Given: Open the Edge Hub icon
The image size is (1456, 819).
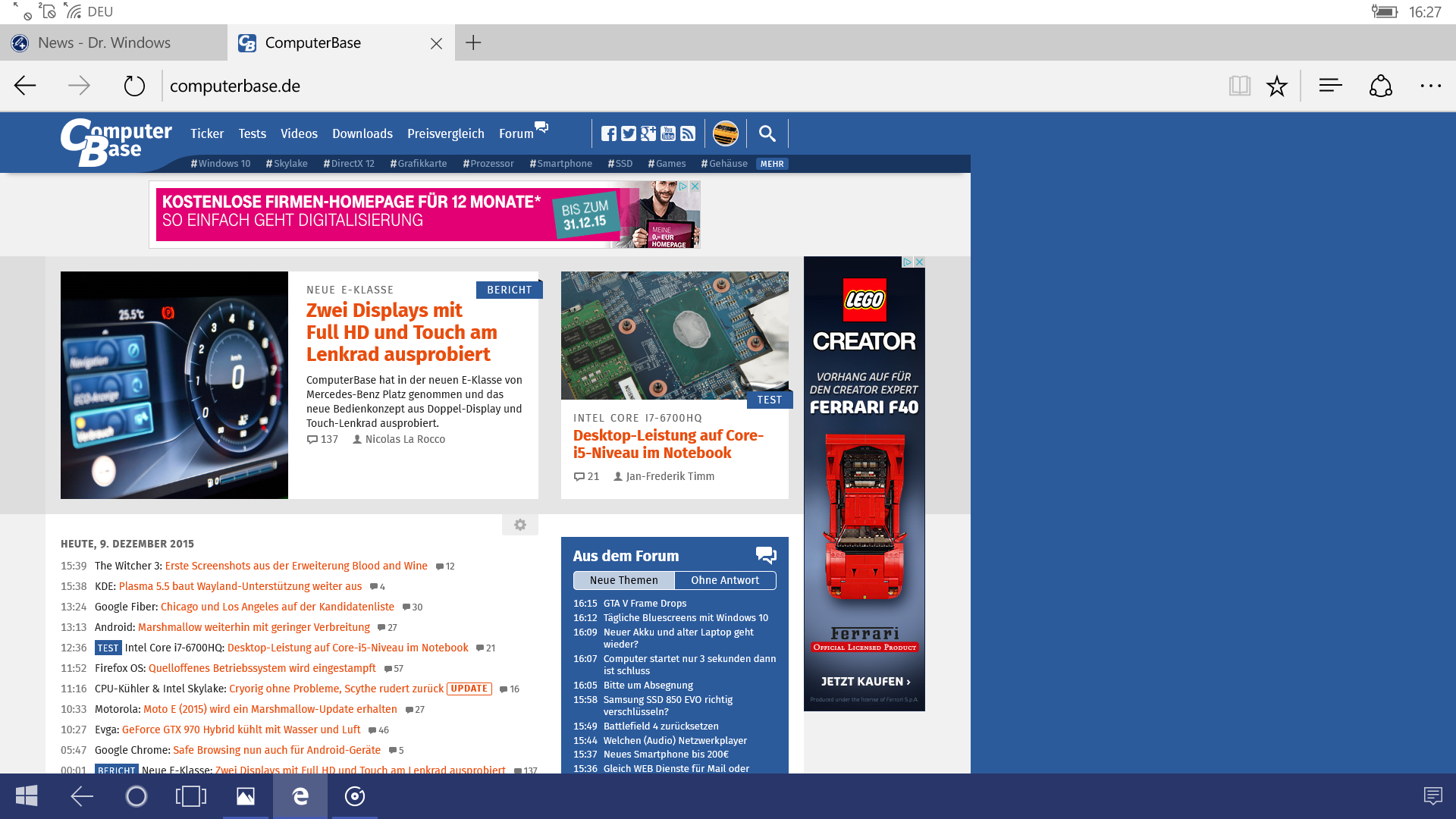Looking at the screenshot, I should point(1330,86).
